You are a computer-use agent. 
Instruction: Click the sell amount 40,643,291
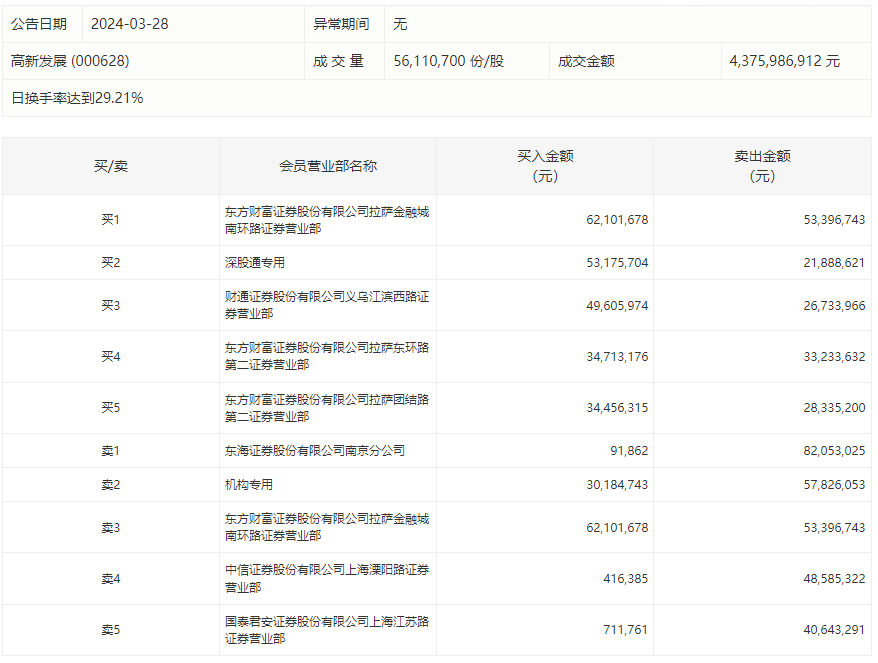[x=834, y=630]
